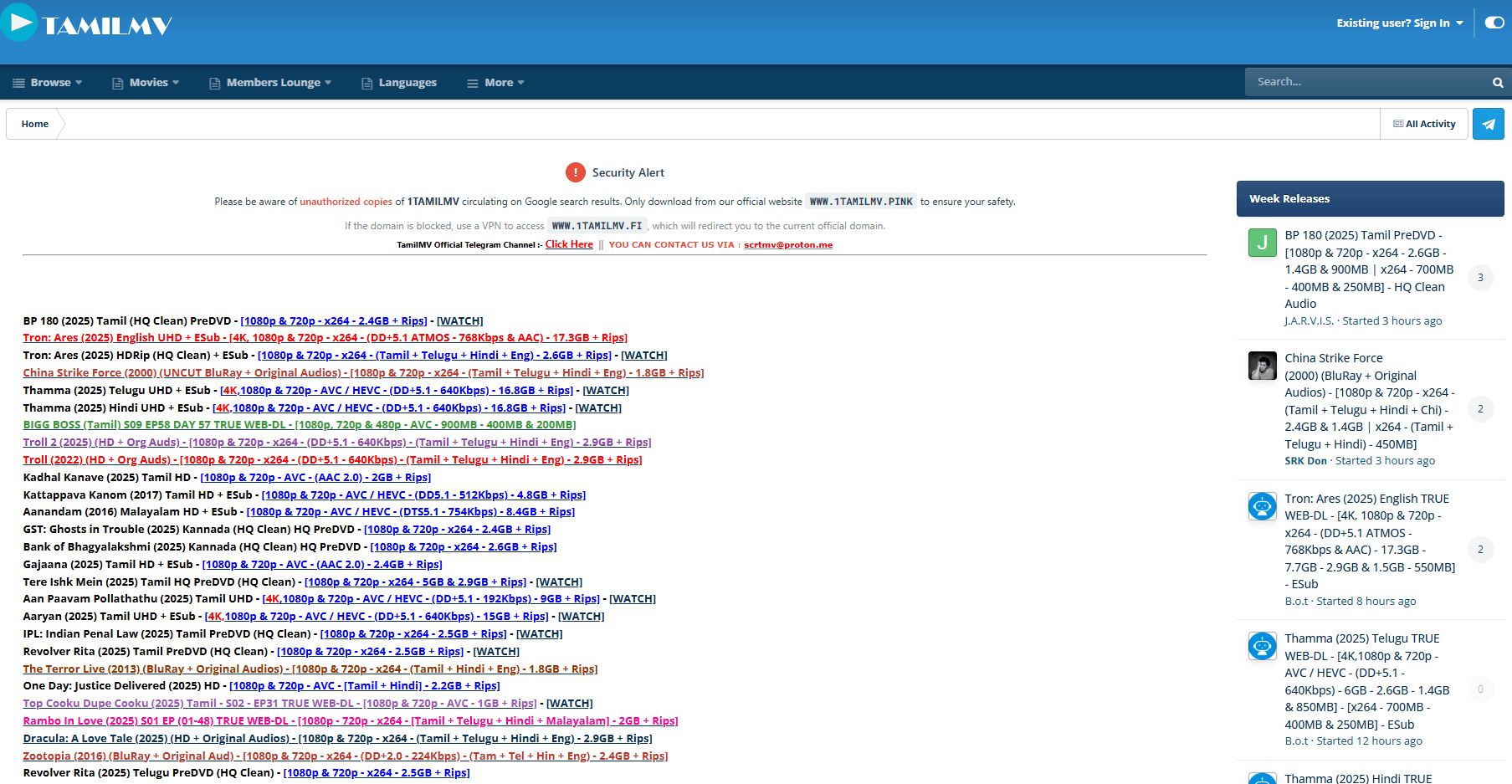
Task: Open B.o.t avatar beside Thamma Telugu release
Action: 1262,646
